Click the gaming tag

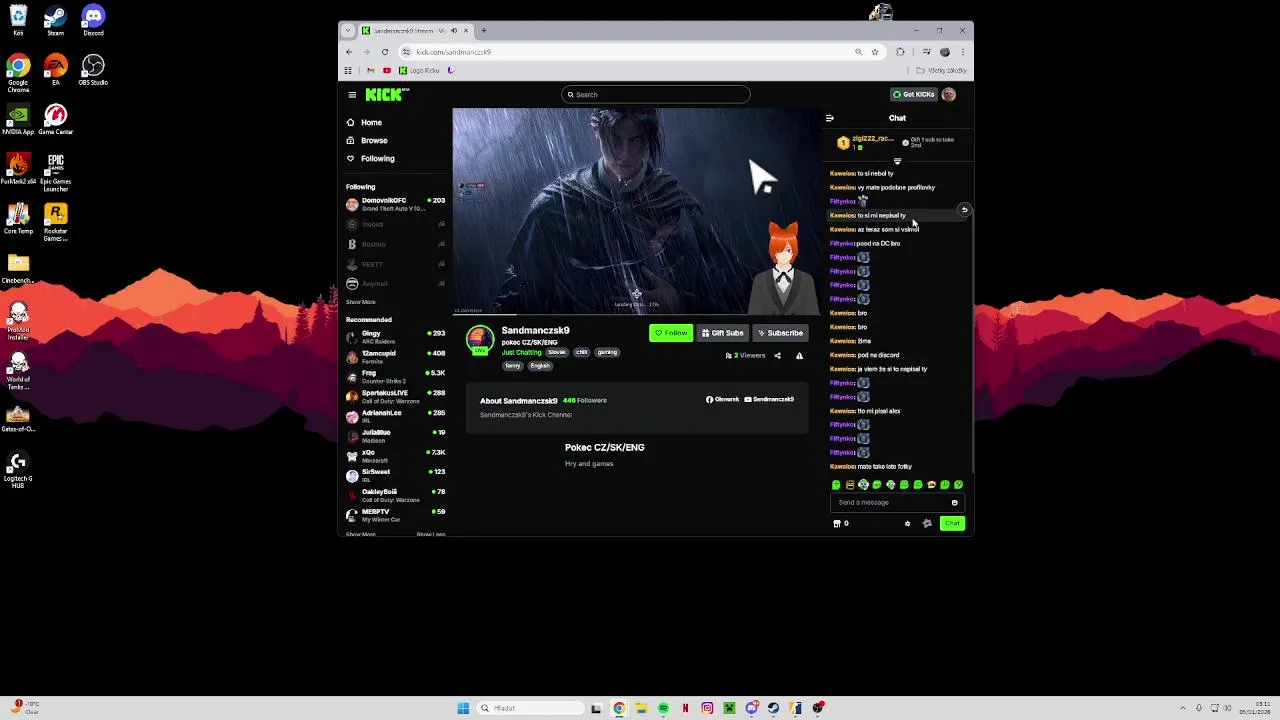pyautogui.click(x=607, y=352)
